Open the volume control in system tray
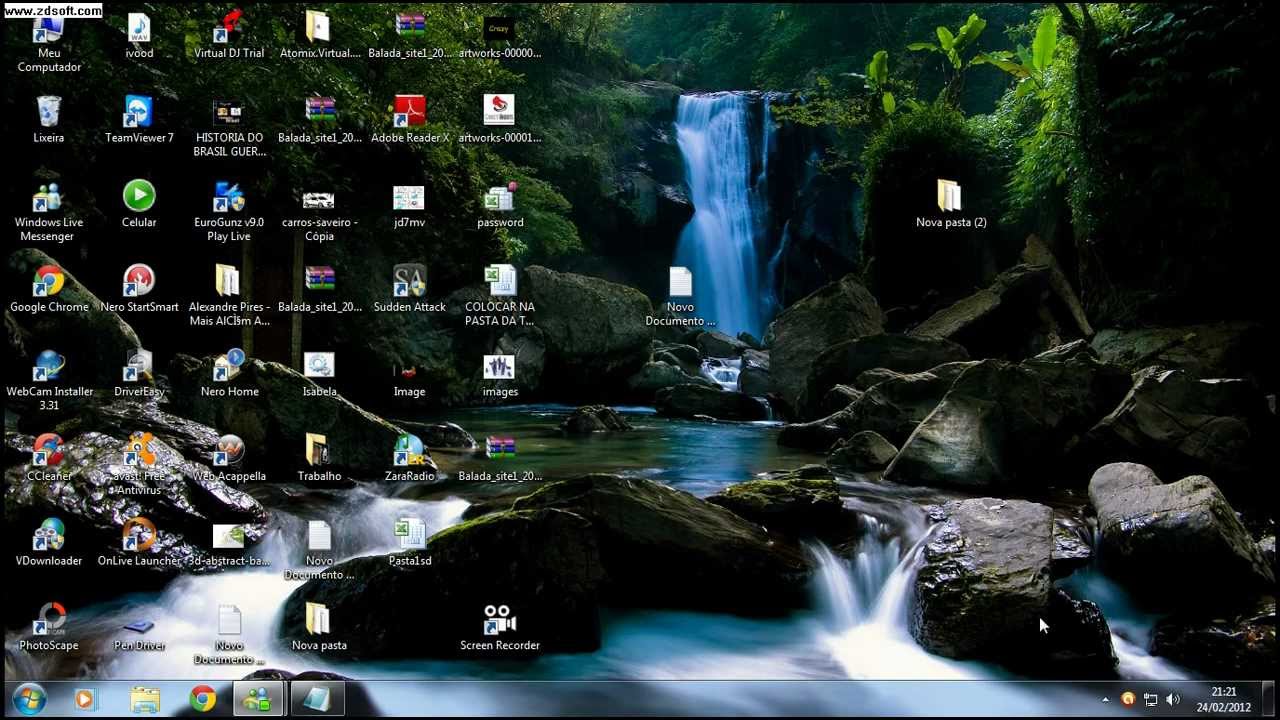This screenshot has width=1280, height=720. [1173, 699]
